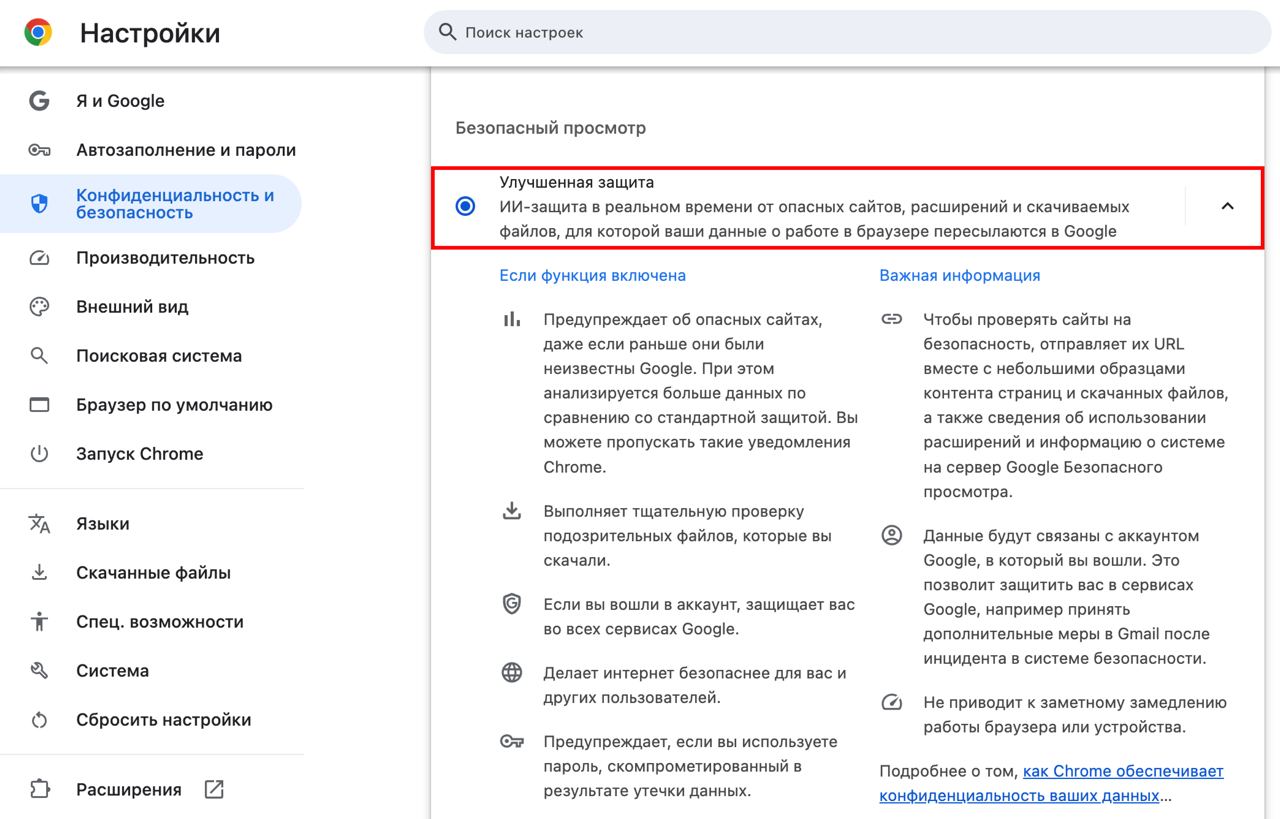Image resolution: width=1280 pixels, height=819 pixels.
Task: Click the Chrome logo icon
Action: [38, 33]
